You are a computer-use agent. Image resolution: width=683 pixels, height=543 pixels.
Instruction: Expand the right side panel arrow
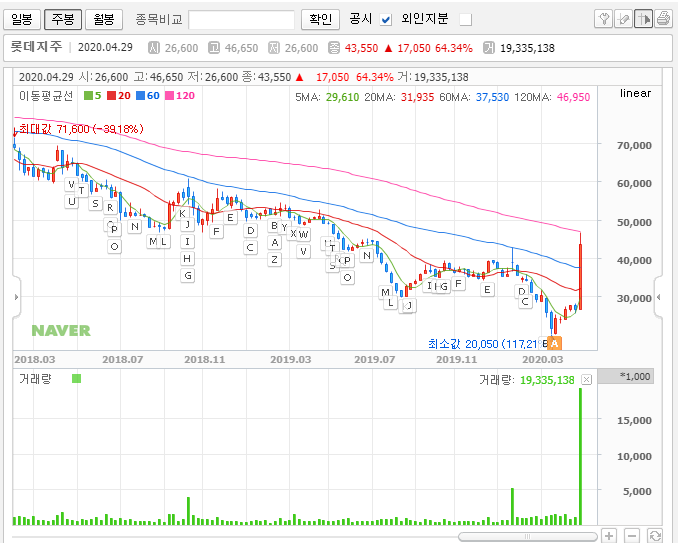click(x=659, y=297)
